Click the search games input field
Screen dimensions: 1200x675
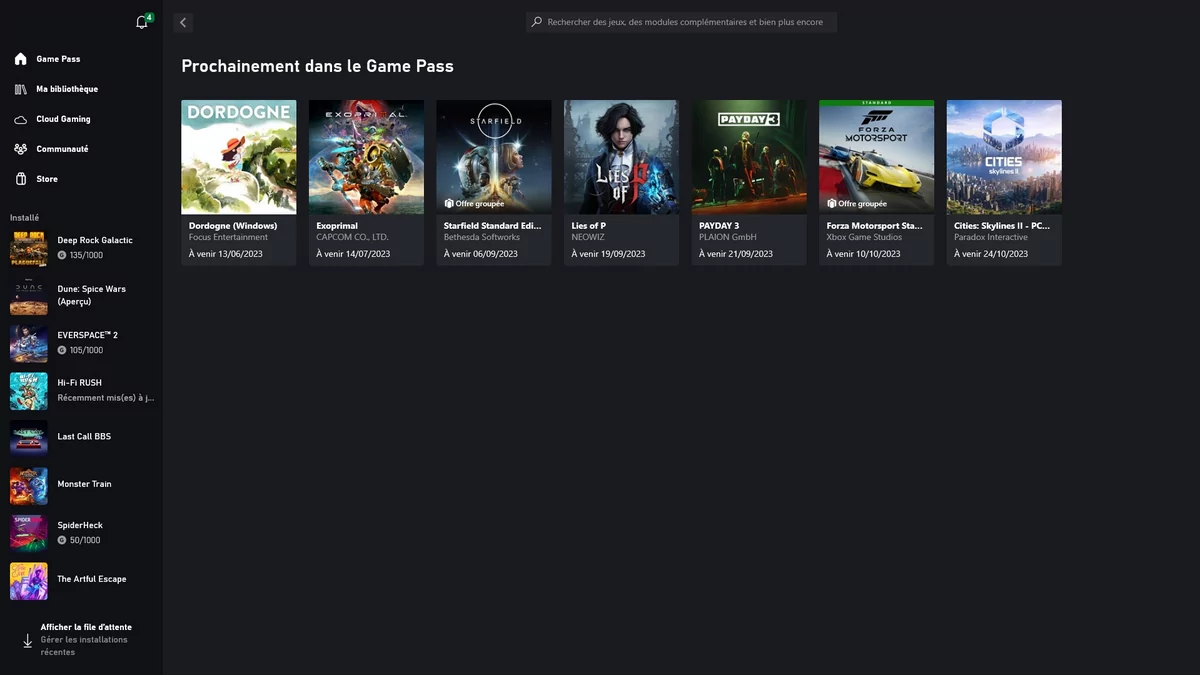point(682,22)
